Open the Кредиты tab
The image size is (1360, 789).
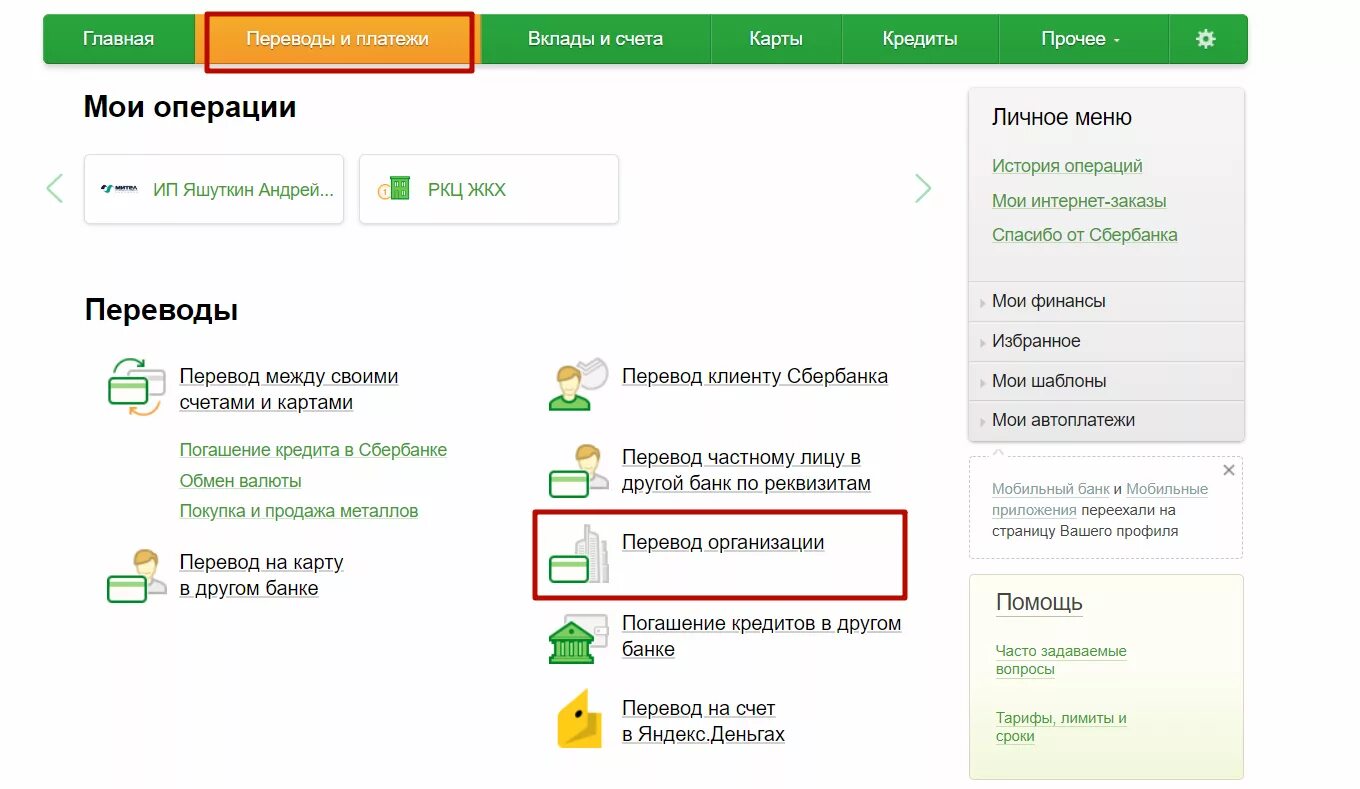[x=920, y=39]
